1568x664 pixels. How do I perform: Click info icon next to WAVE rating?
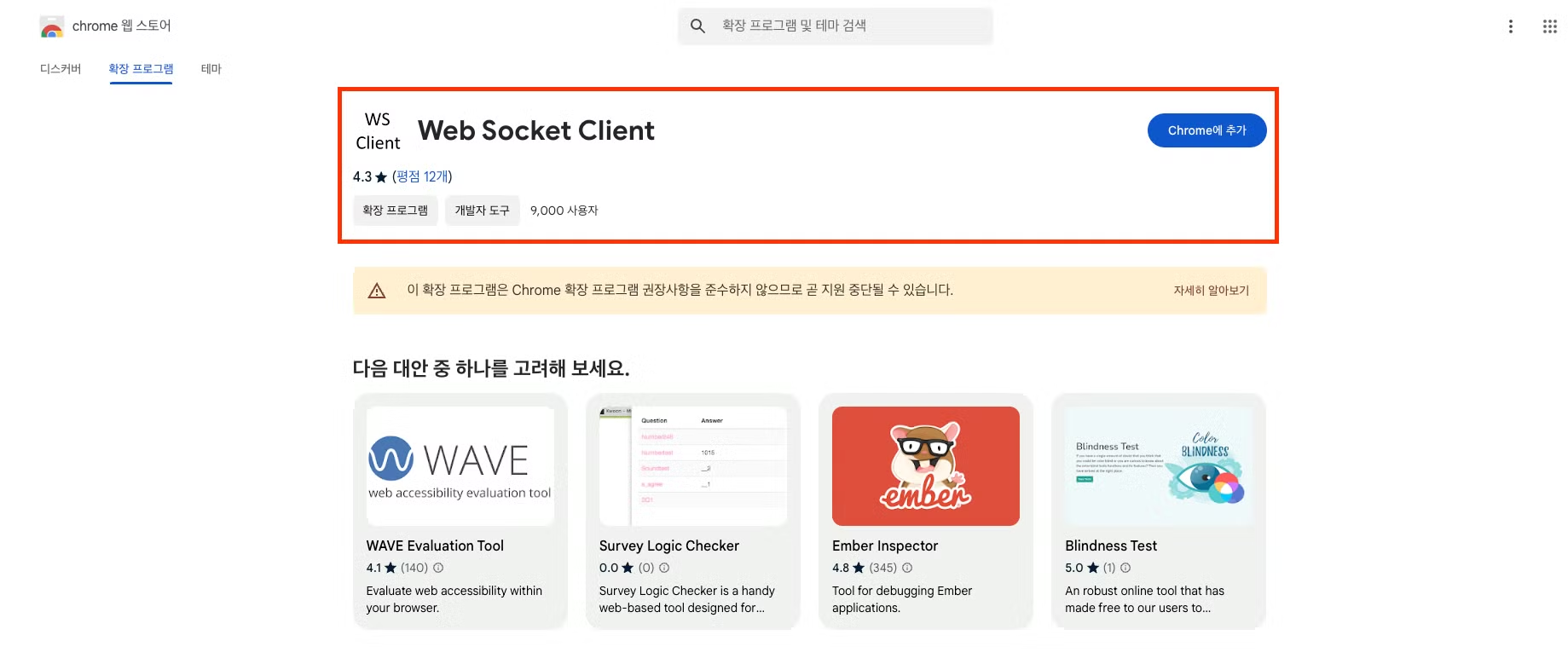point(438,568)
